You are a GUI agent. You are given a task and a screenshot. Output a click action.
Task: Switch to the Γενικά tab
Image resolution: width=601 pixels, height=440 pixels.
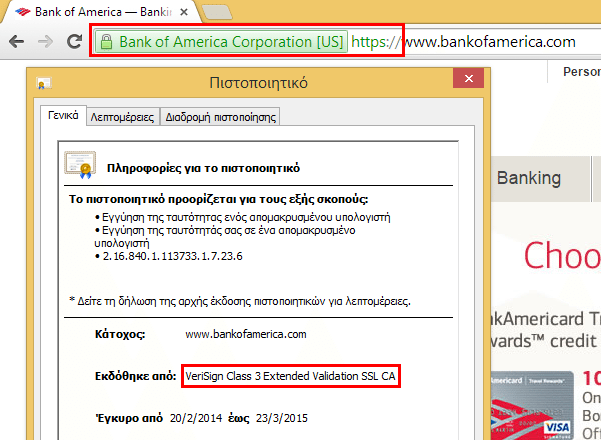63,115
